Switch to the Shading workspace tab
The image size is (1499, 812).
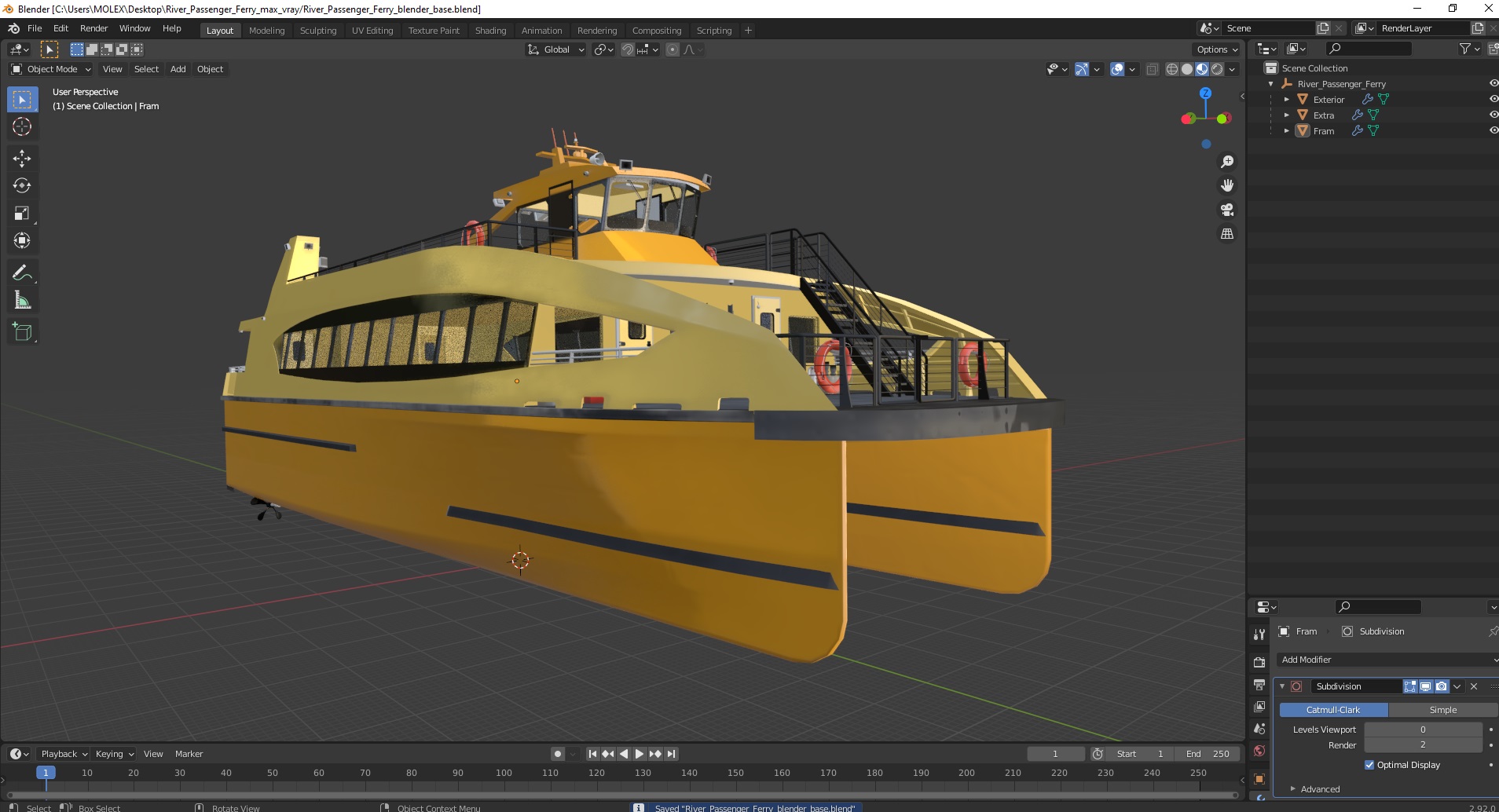tap(490, 31)
